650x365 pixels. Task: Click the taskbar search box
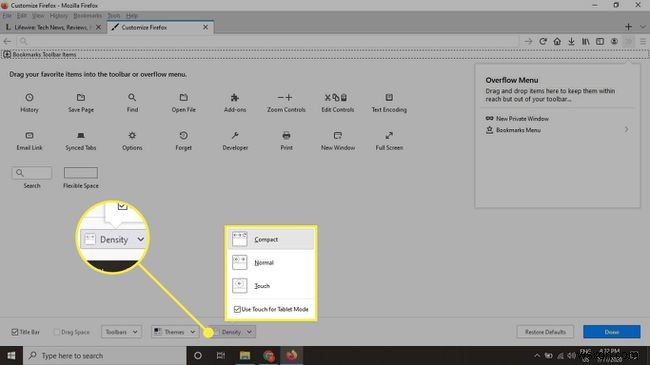point(104,355)
